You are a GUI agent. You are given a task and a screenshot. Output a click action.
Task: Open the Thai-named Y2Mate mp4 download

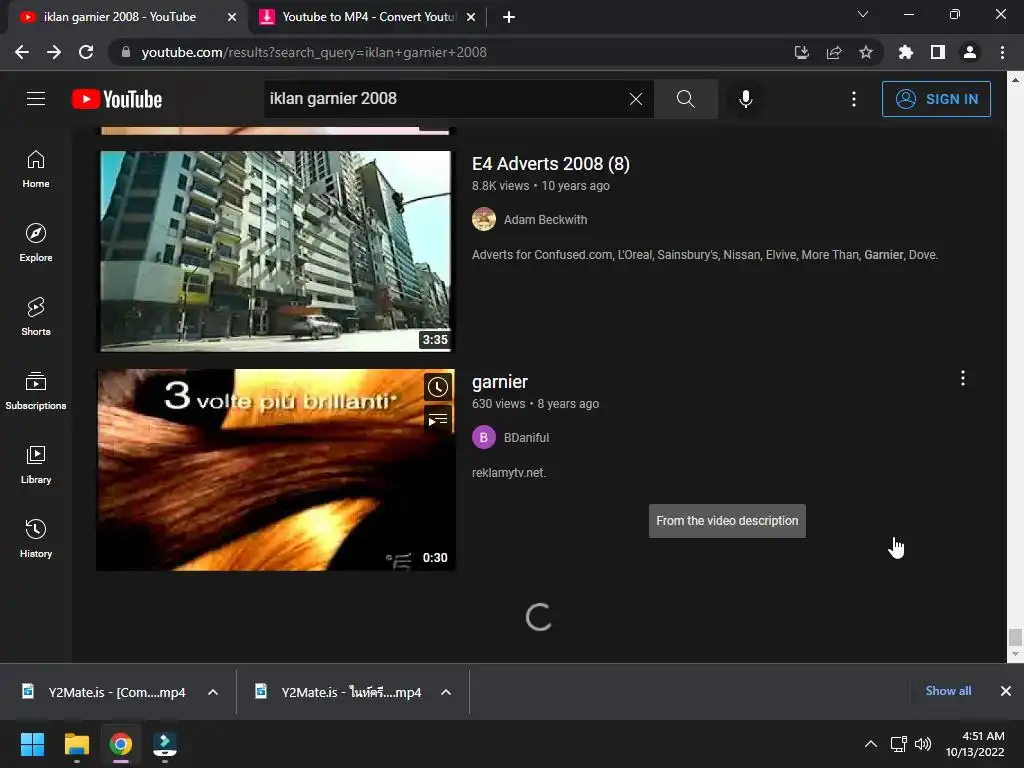tap(340, 692)
